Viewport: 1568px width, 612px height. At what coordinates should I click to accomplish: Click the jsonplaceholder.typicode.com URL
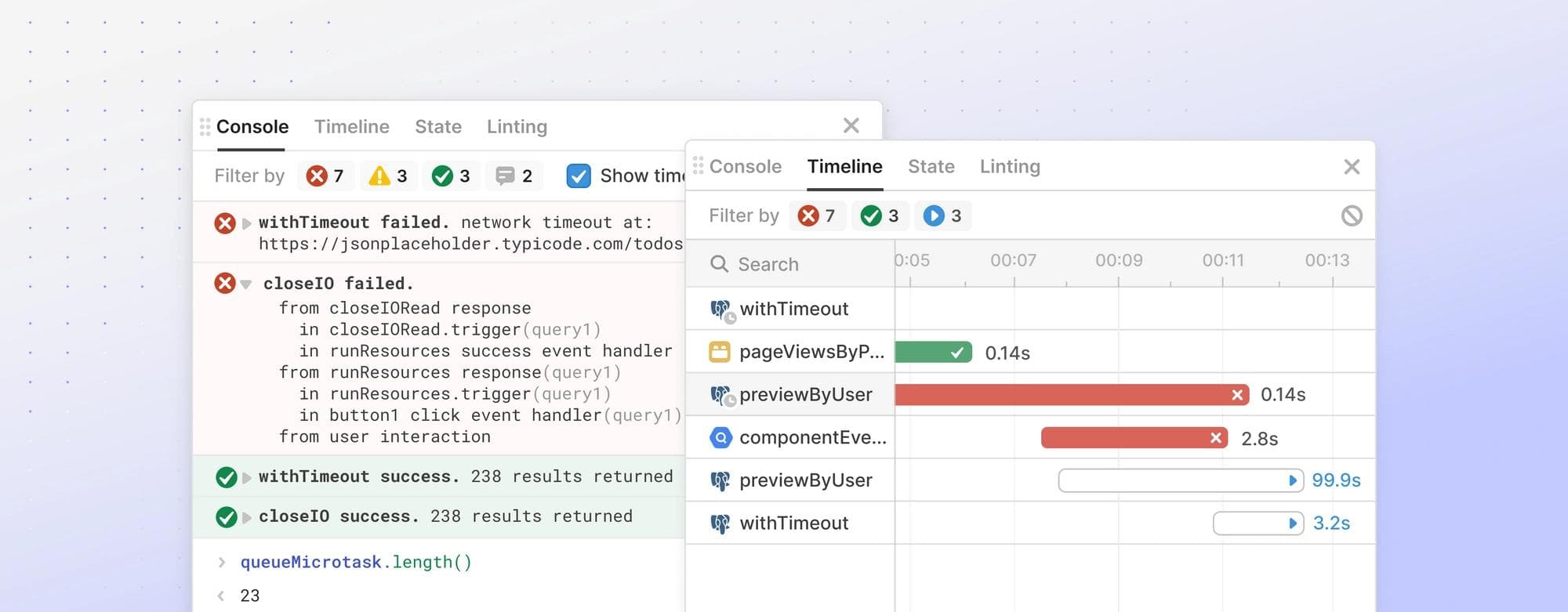[x=470, y=244]
